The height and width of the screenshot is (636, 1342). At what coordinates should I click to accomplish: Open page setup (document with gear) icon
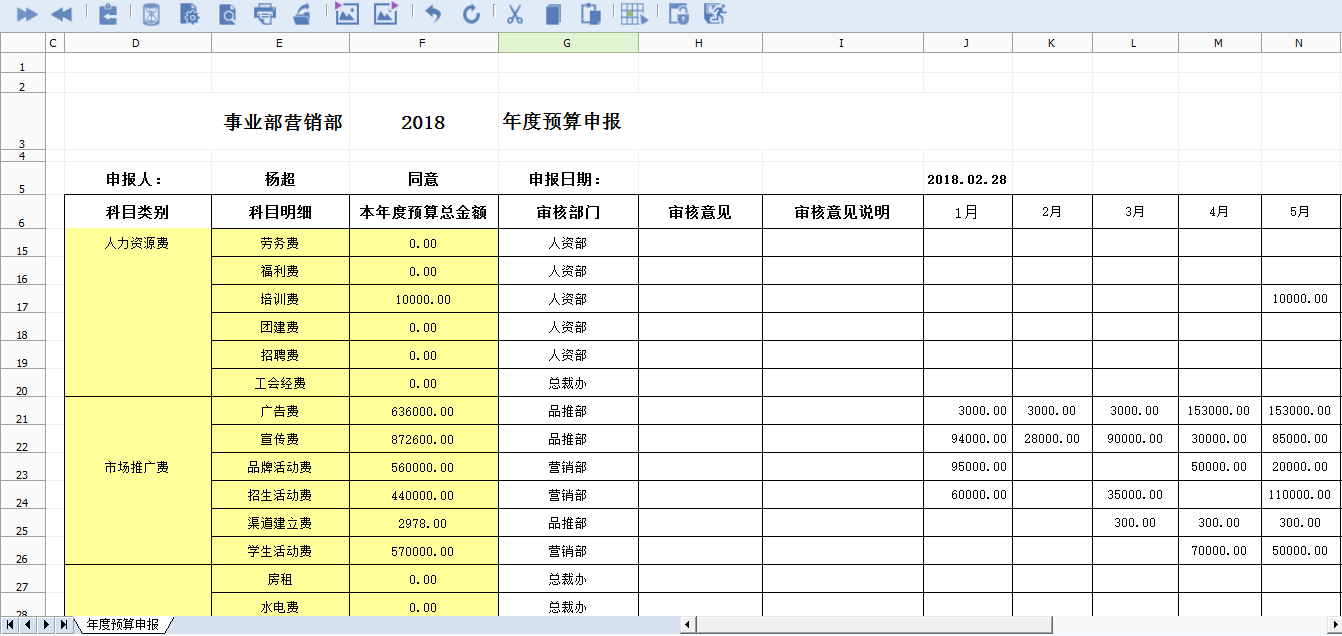click(x=189, y=14)
